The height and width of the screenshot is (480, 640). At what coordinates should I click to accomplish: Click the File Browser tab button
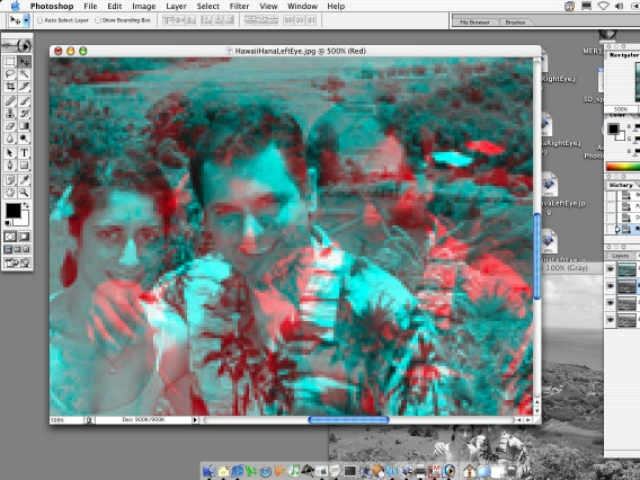[477, 20]
